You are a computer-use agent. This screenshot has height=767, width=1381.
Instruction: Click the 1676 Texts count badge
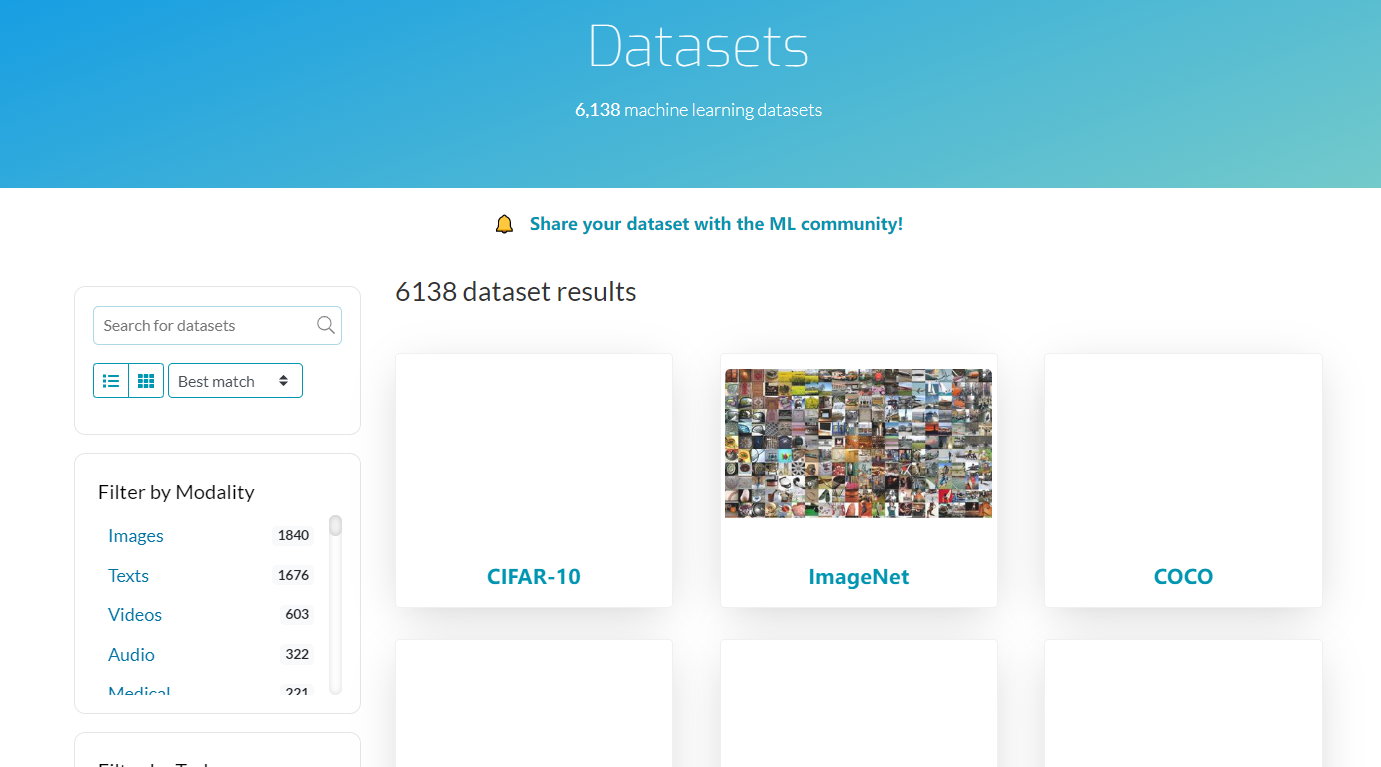(293, 576)
